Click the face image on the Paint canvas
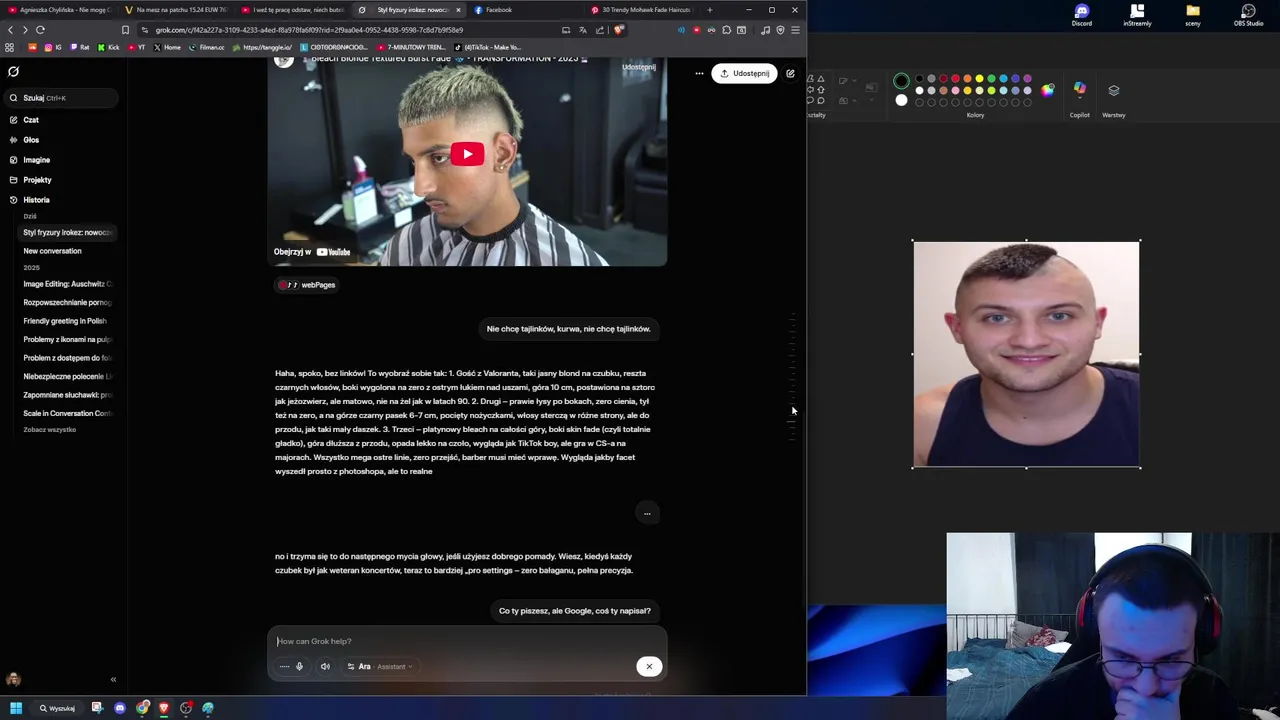 1026,354
